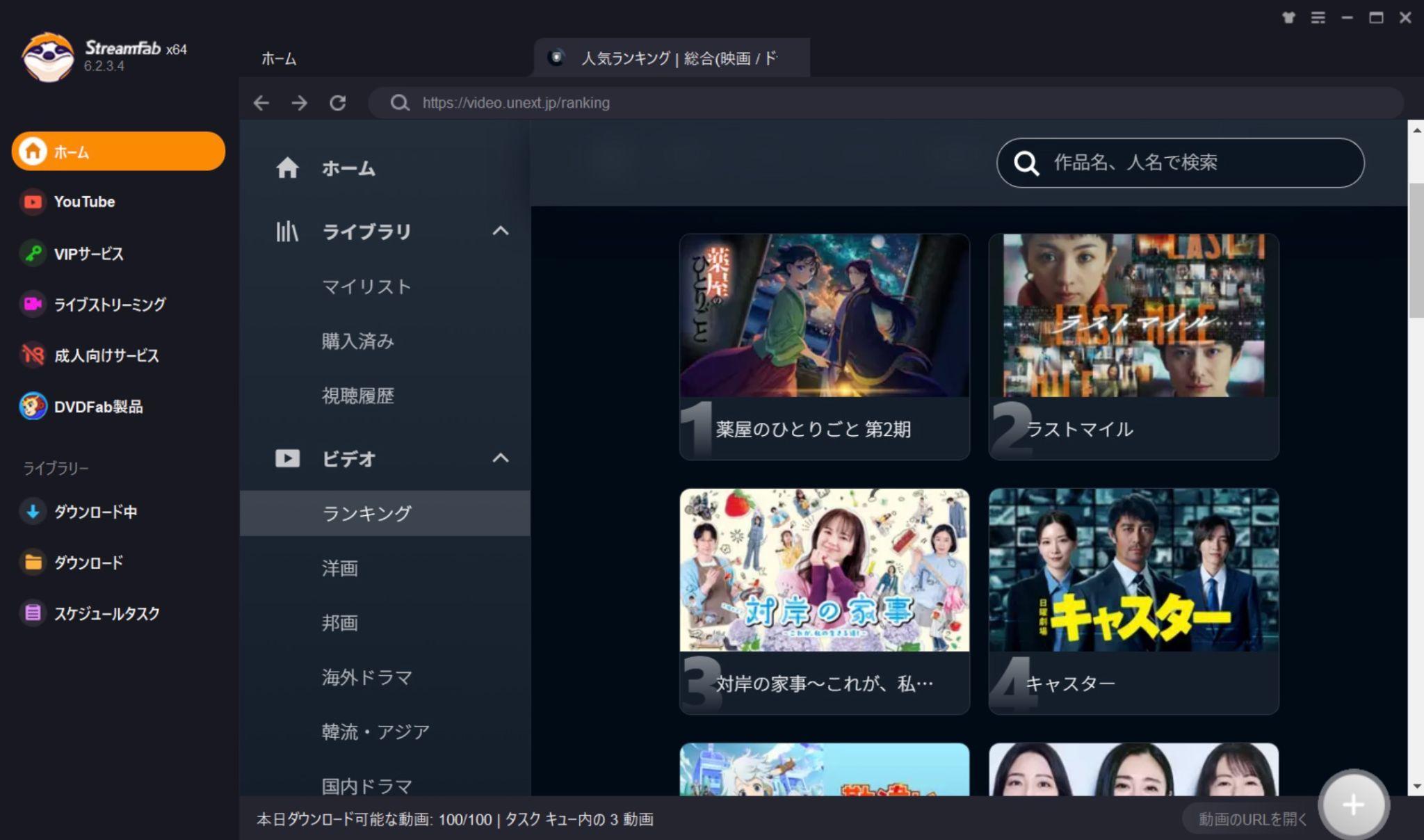Viewport: 1424px width, 840px height.
Task: Open the hamburger menu in title bar
Action: (x=1318, y=18)
